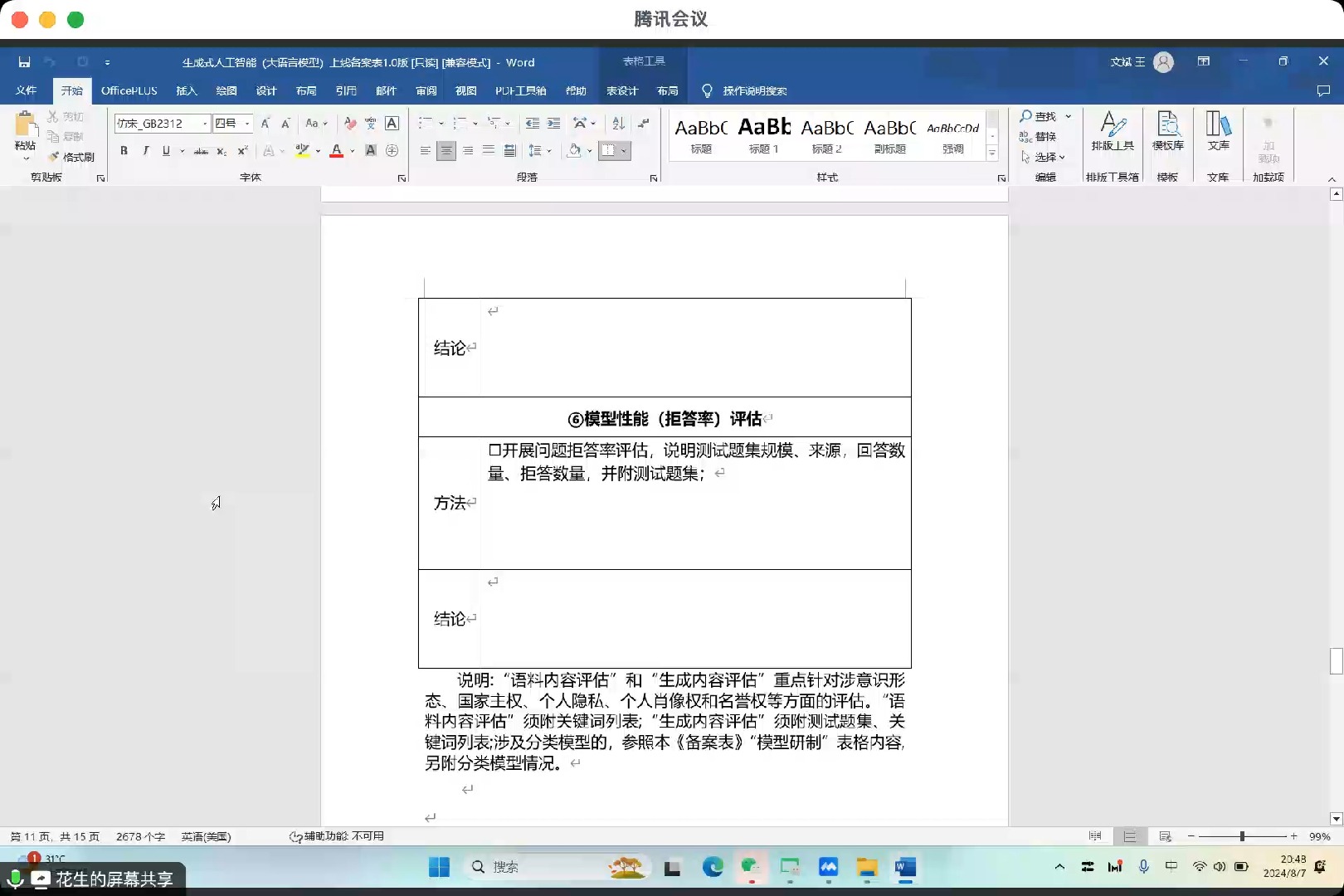Toggle bold formatting

pyautogui.click(x=124, y=151)
